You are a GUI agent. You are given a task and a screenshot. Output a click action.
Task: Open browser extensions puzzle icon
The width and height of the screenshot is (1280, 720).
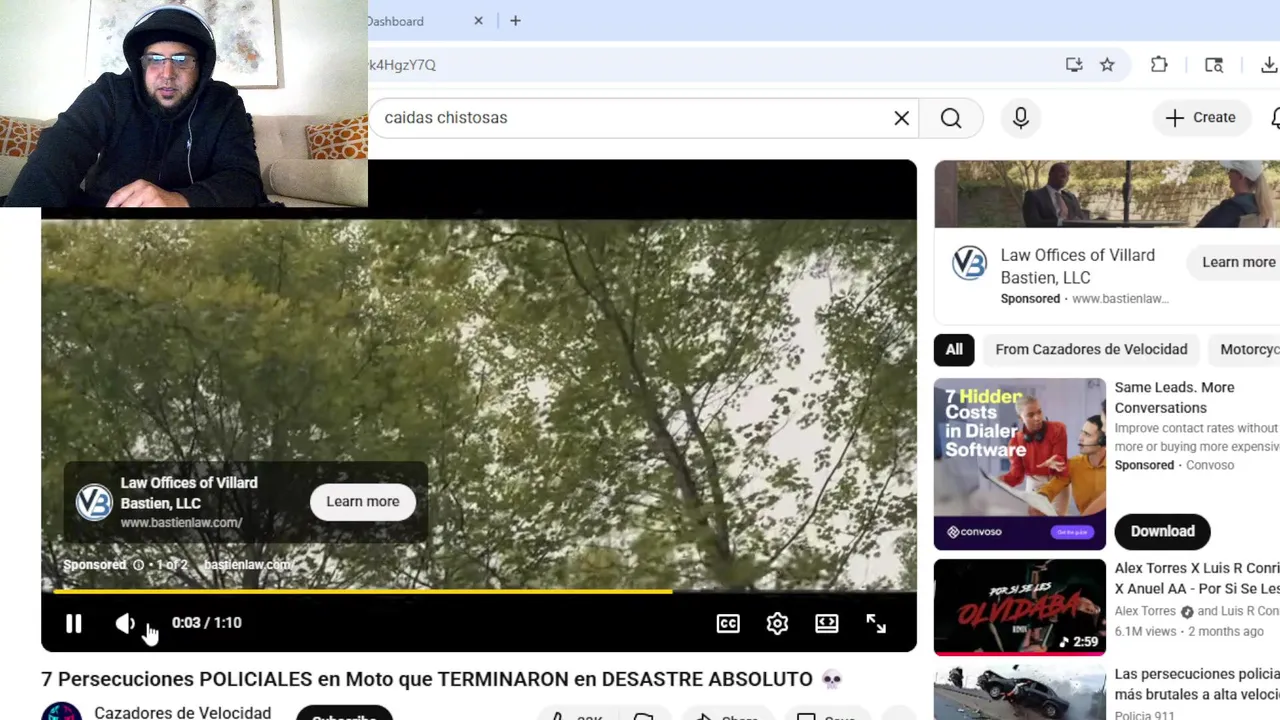click(x=1159, y=65)
